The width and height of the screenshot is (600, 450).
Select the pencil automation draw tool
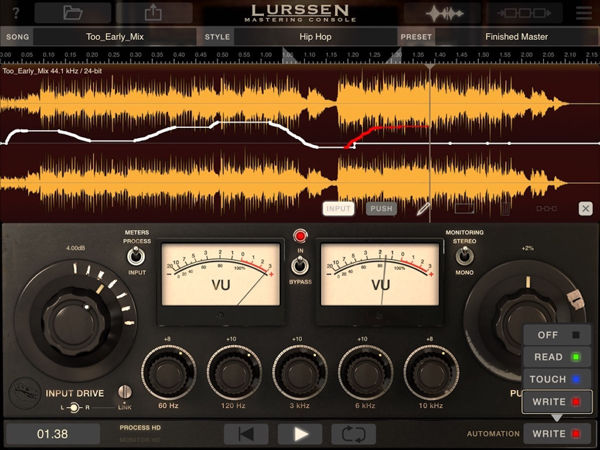[x=424, y=209]
